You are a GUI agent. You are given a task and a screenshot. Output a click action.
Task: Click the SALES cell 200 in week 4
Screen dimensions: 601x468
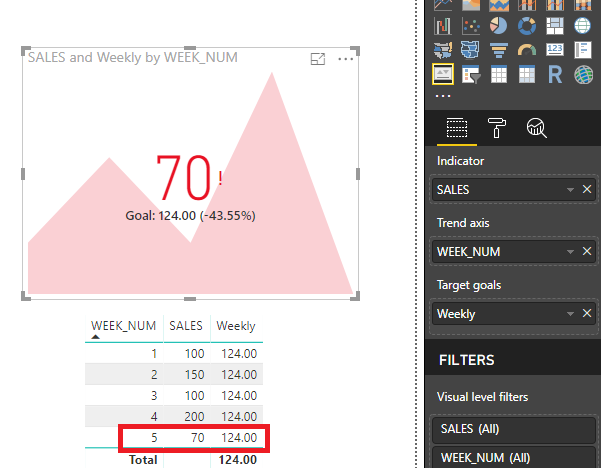[x=194, y=416]
